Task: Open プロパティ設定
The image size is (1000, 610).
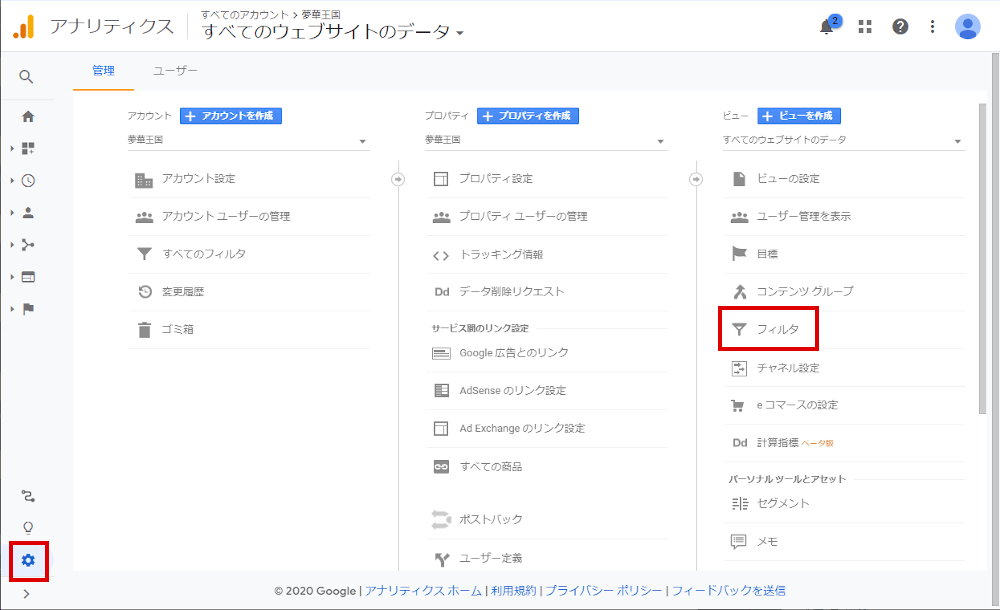Action: (547, 179)
